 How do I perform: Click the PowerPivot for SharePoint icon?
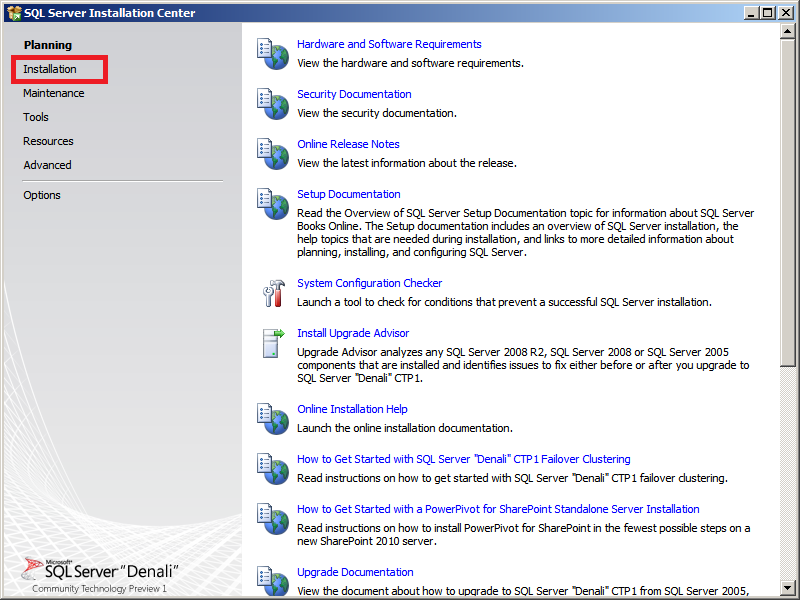272,518
